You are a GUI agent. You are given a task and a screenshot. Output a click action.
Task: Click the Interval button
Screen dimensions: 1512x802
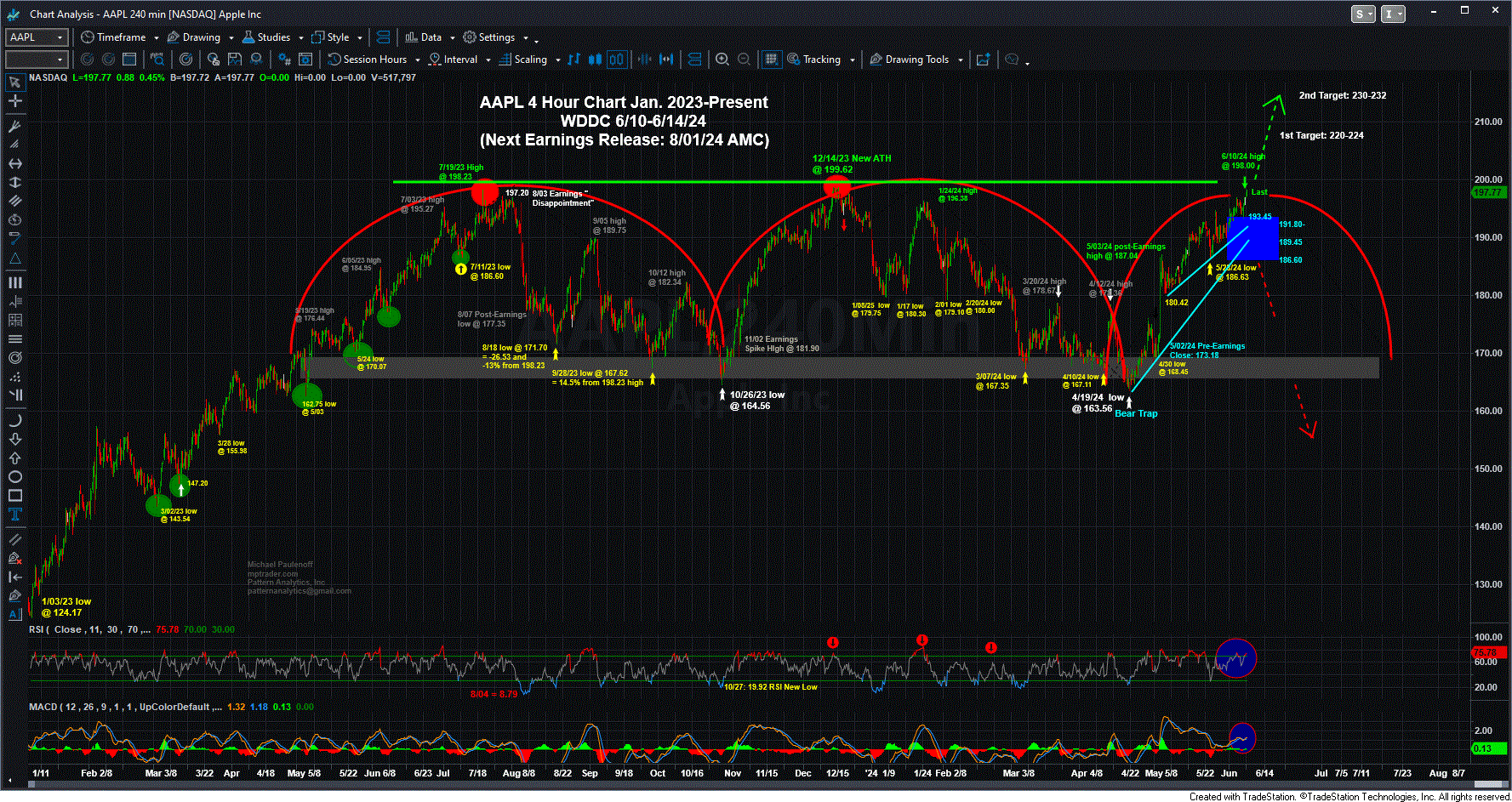454,60
